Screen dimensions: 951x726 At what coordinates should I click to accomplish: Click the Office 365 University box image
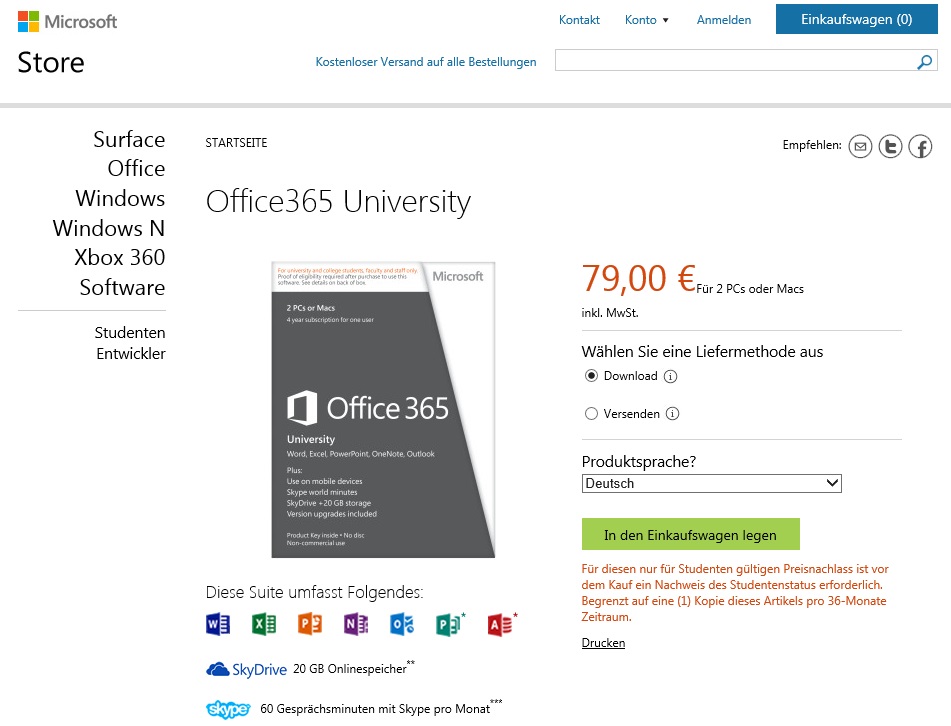pyautogui.click(x=383, y=409)
